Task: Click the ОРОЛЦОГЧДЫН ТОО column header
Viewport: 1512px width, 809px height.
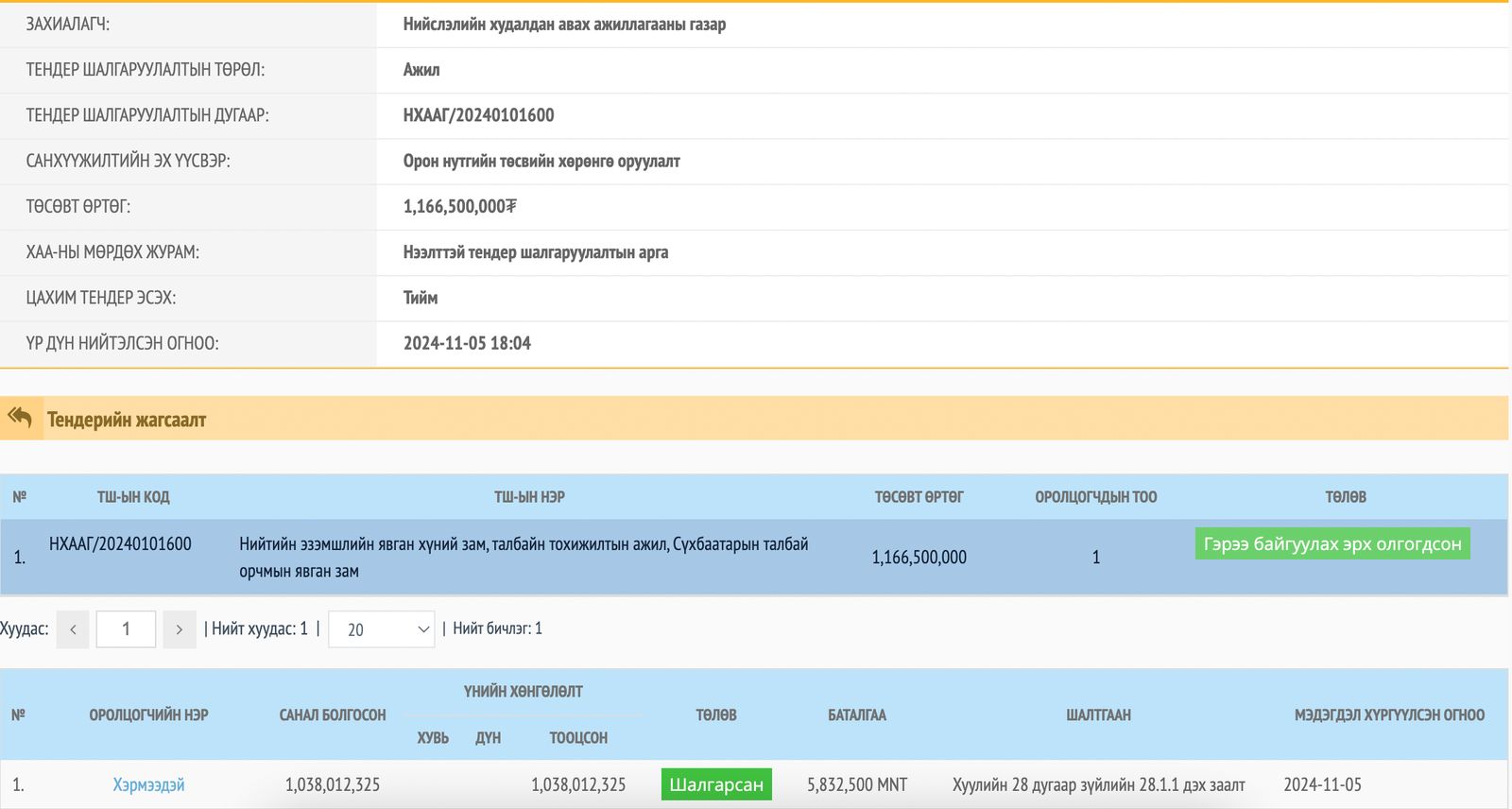Action: (x=1095, y=497)
